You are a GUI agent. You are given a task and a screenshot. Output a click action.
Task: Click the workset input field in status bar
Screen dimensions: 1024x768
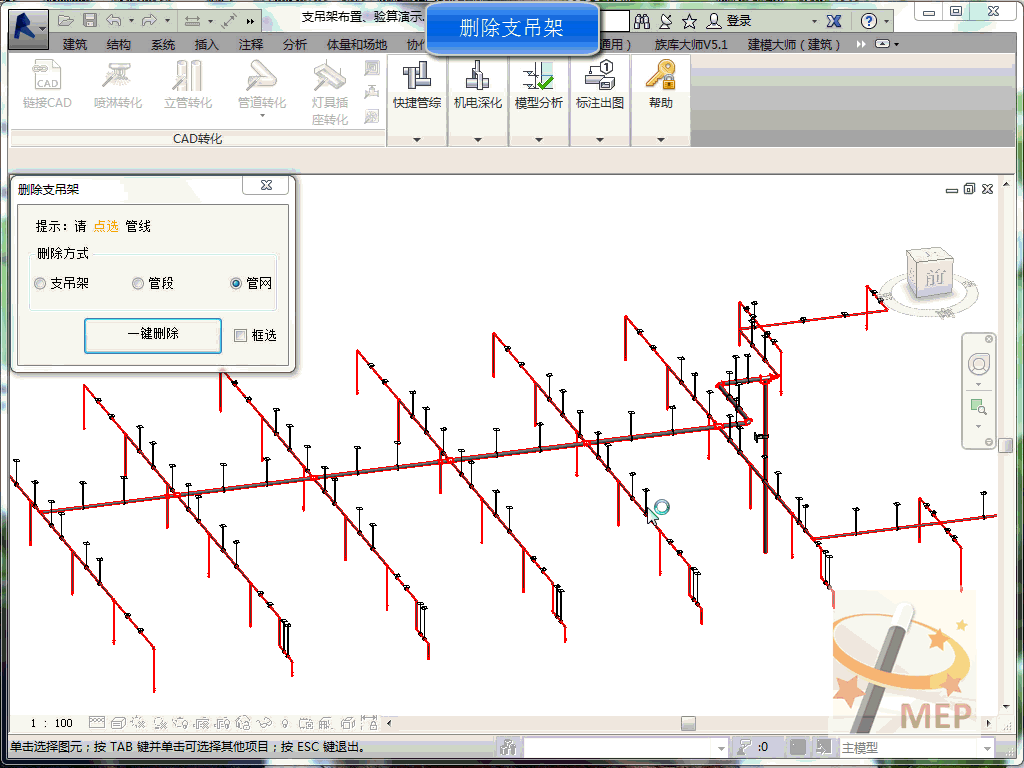click(x=625, y=747)
